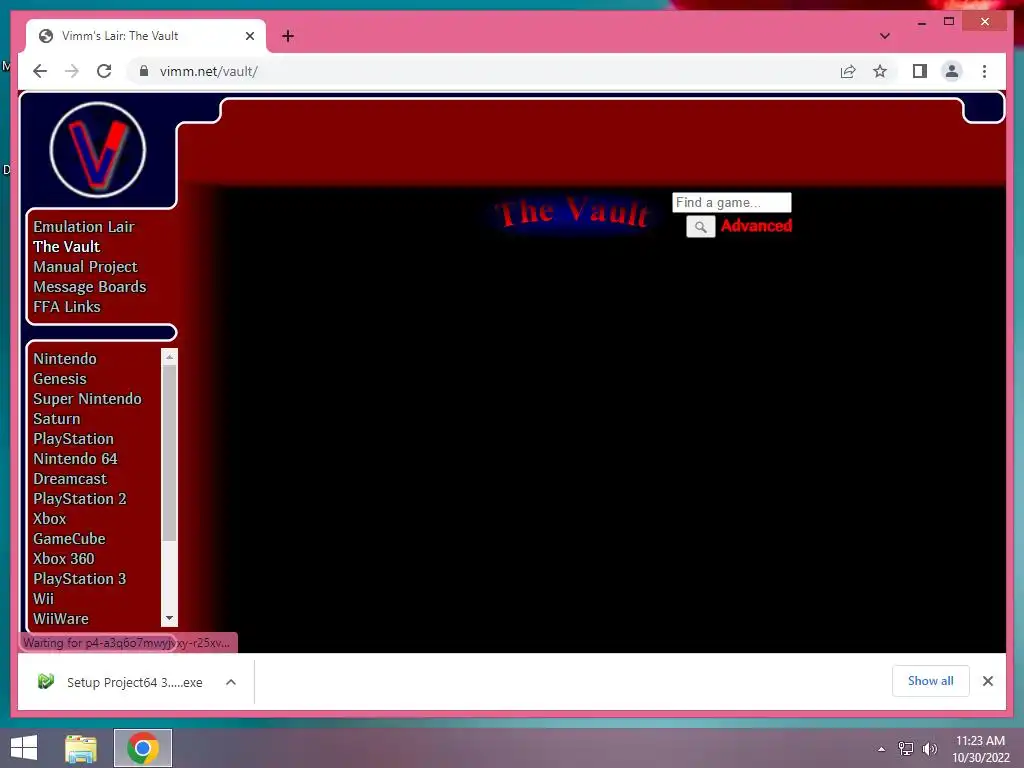The width and height of the screenshot is (1024, 768).
Task: Select the Xbox system link
Action: coord(50,519)
